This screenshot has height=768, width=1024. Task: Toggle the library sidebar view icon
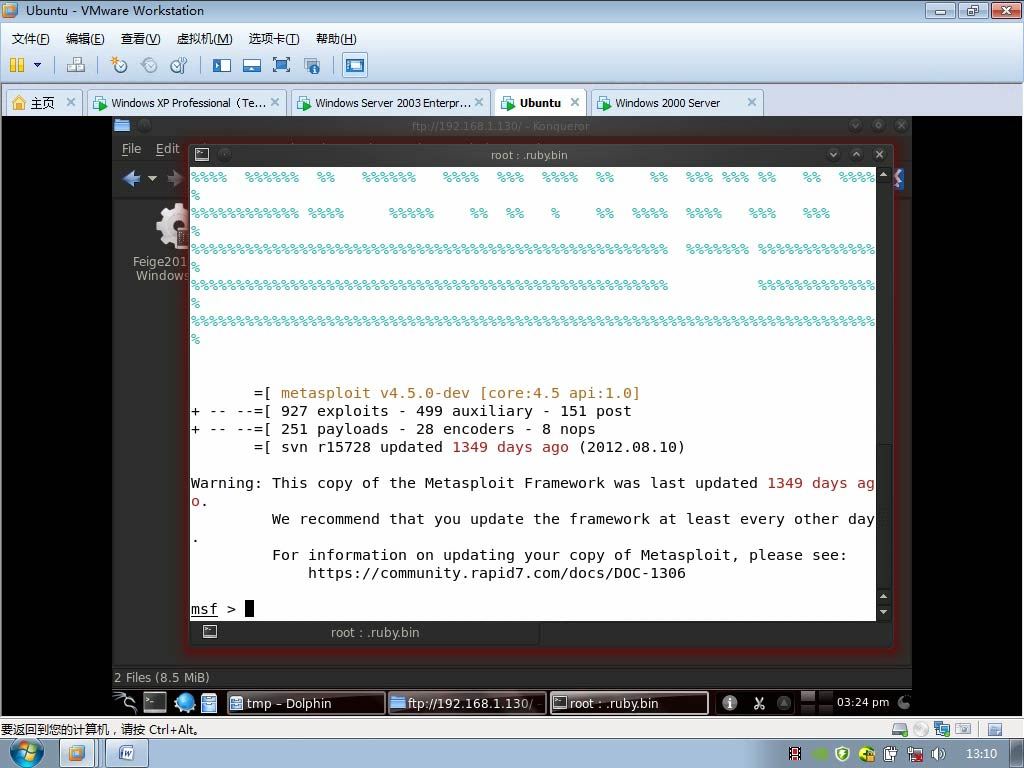(x=222, y=65)
